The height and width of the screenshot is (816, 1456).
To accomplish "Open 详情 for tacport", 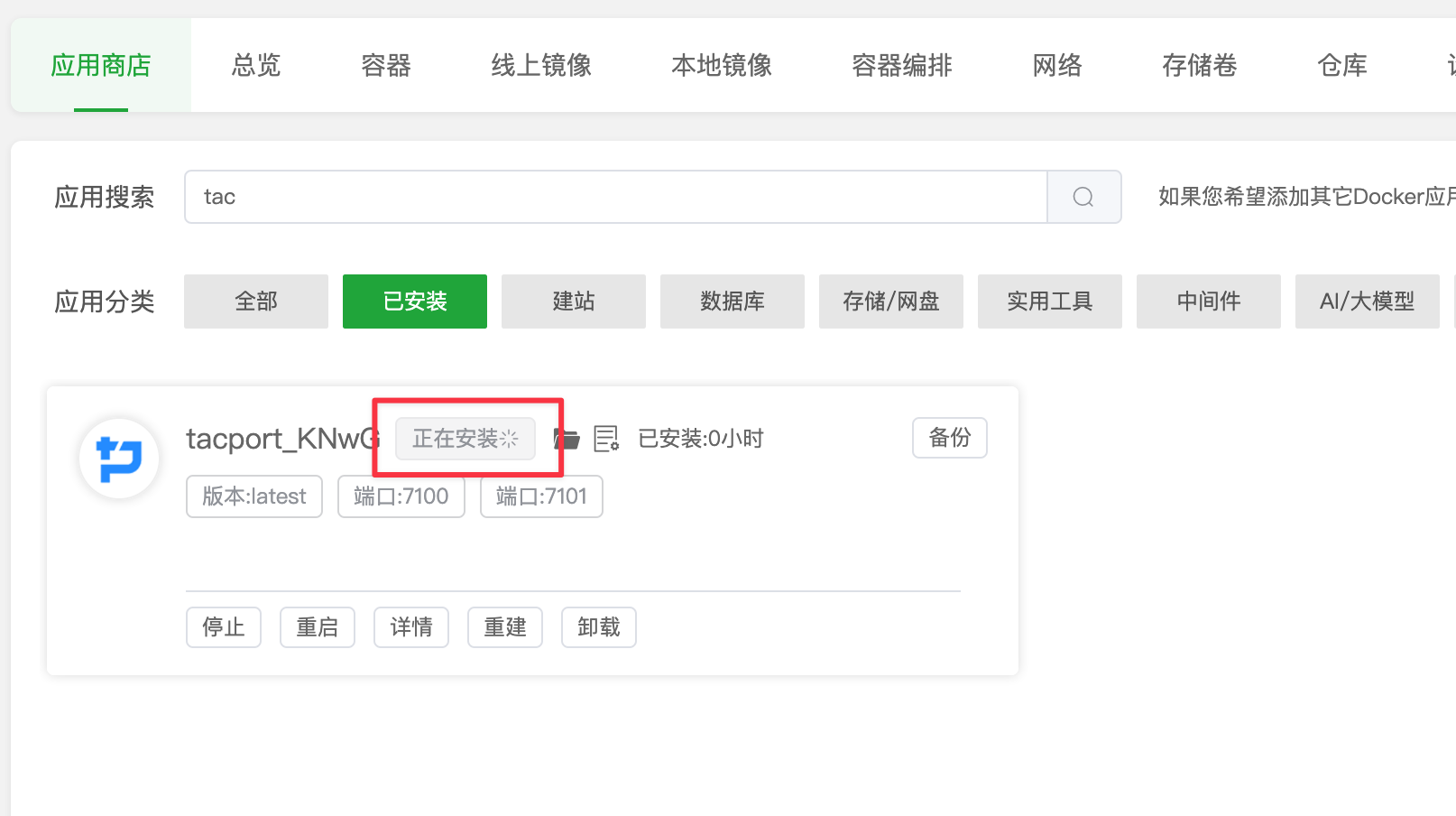I will click(411, 627).
